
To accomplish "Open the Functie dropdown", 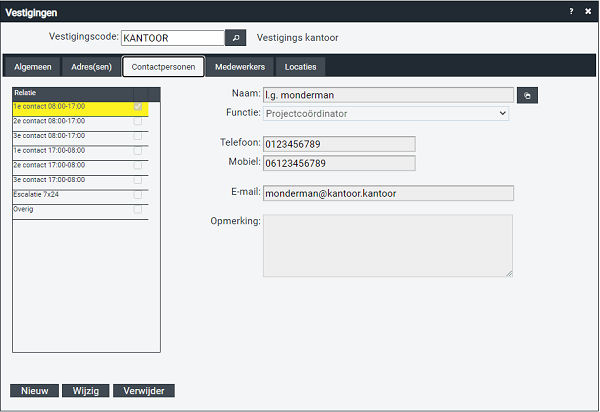I will click(386, 114).
